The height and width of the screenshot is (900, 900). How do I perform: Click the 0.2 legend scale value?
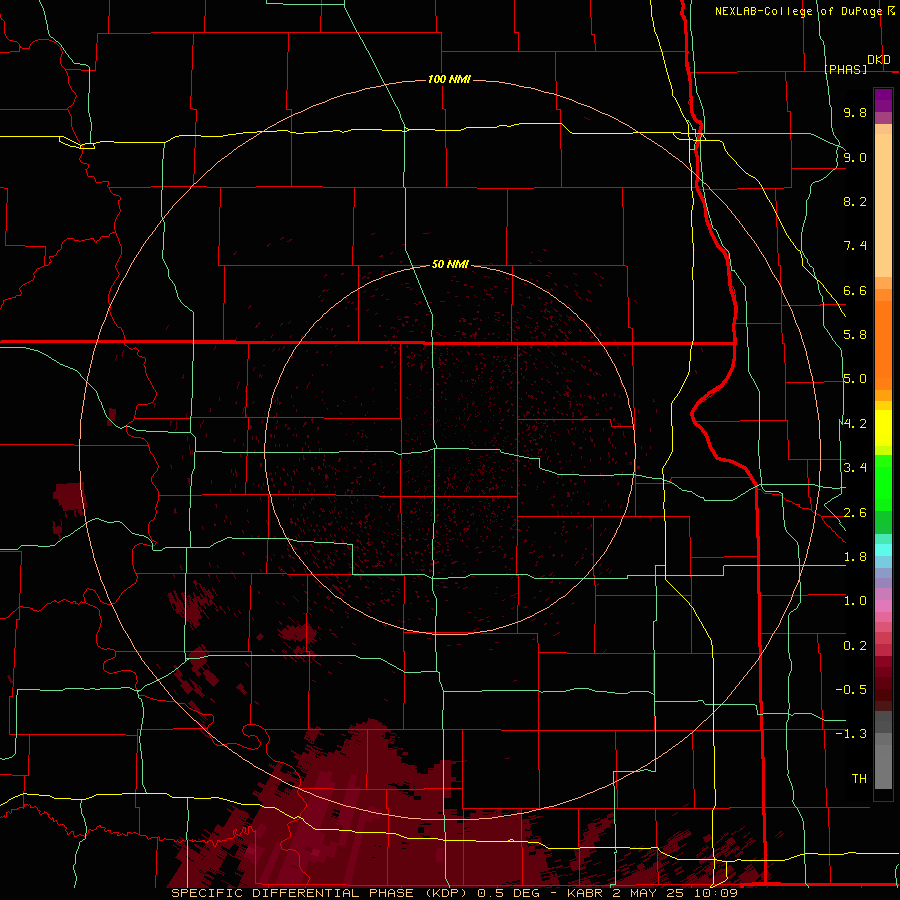855,646
